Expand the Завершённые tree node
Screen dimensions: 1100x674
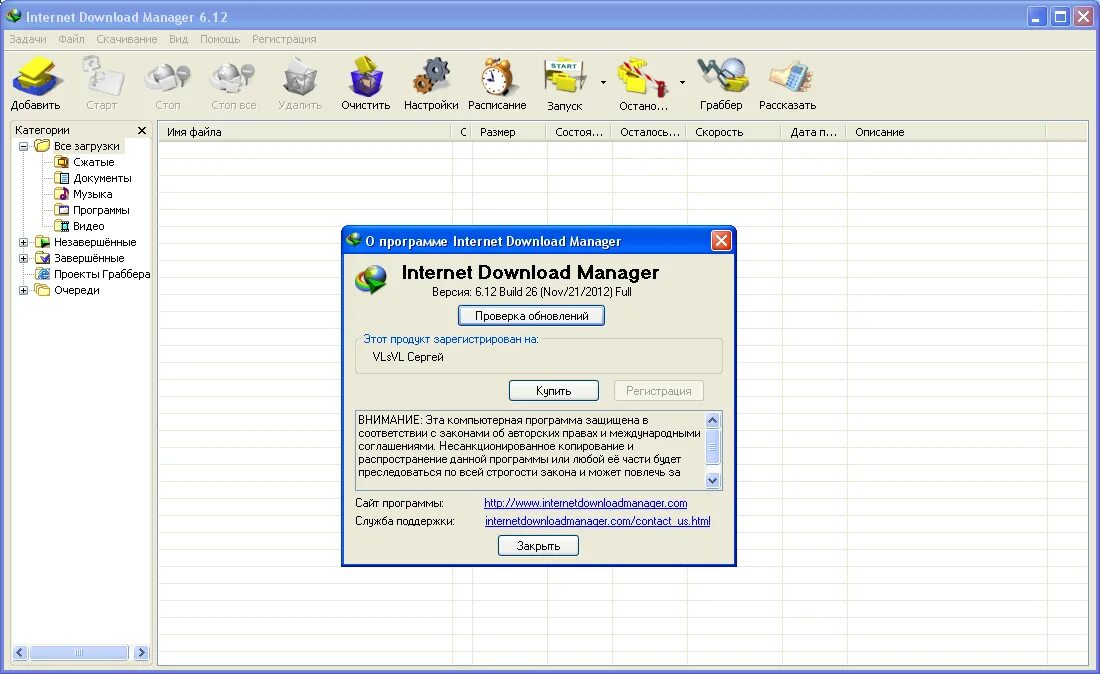tap(23, 258)
